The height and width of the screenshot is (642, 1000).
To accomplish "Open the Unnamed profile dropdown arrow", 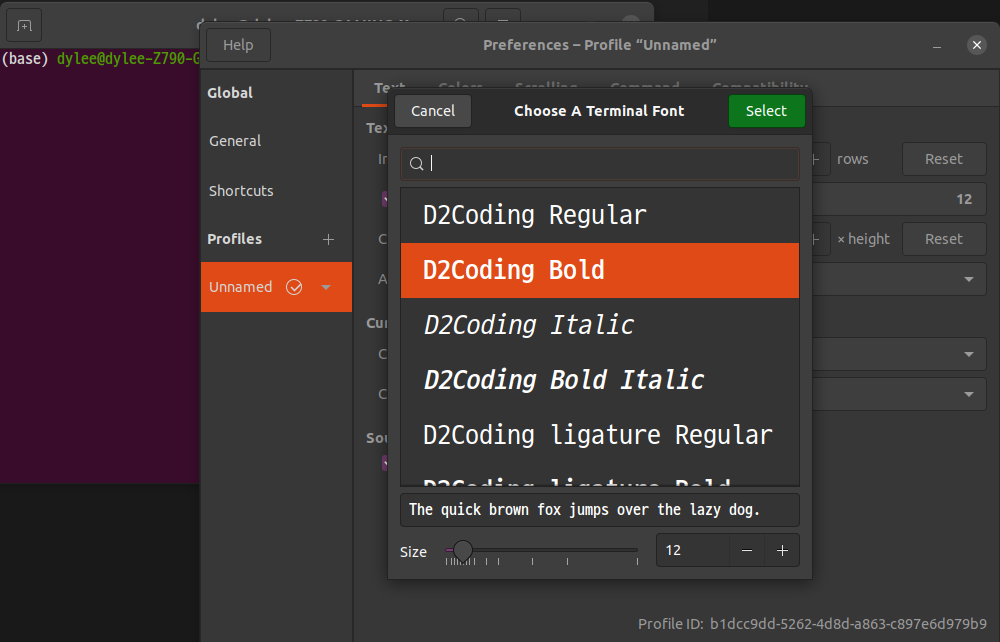I will pyautogui.click(x=326, y=288).
